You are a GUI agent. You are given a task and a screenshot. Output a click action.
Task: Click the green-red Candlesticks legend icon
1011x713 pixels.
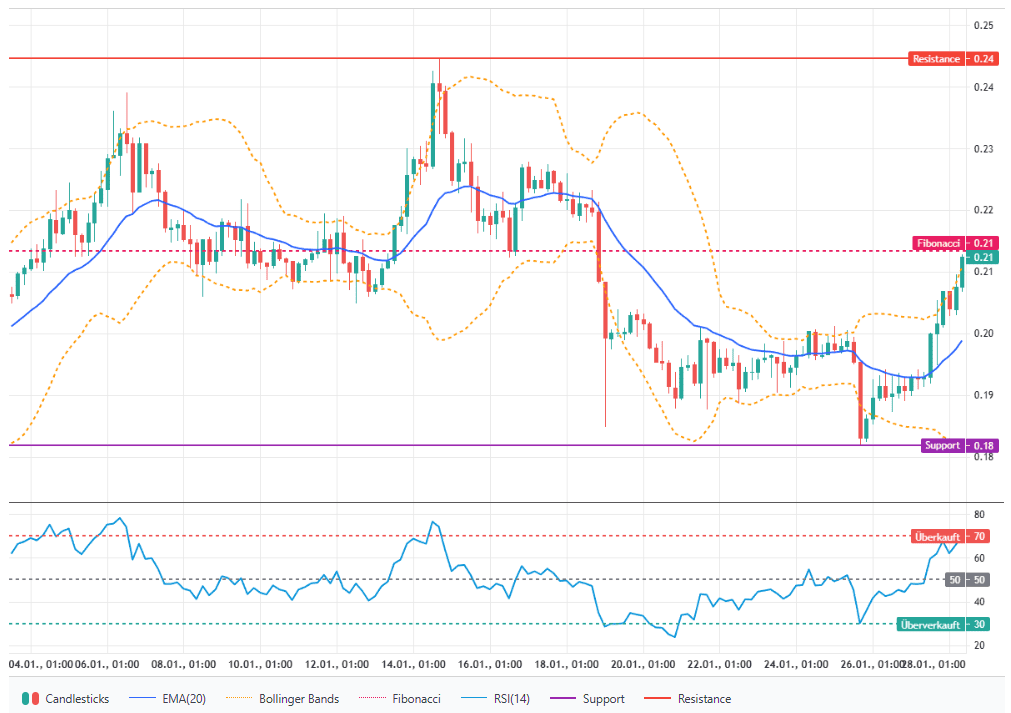coord(30,699)
